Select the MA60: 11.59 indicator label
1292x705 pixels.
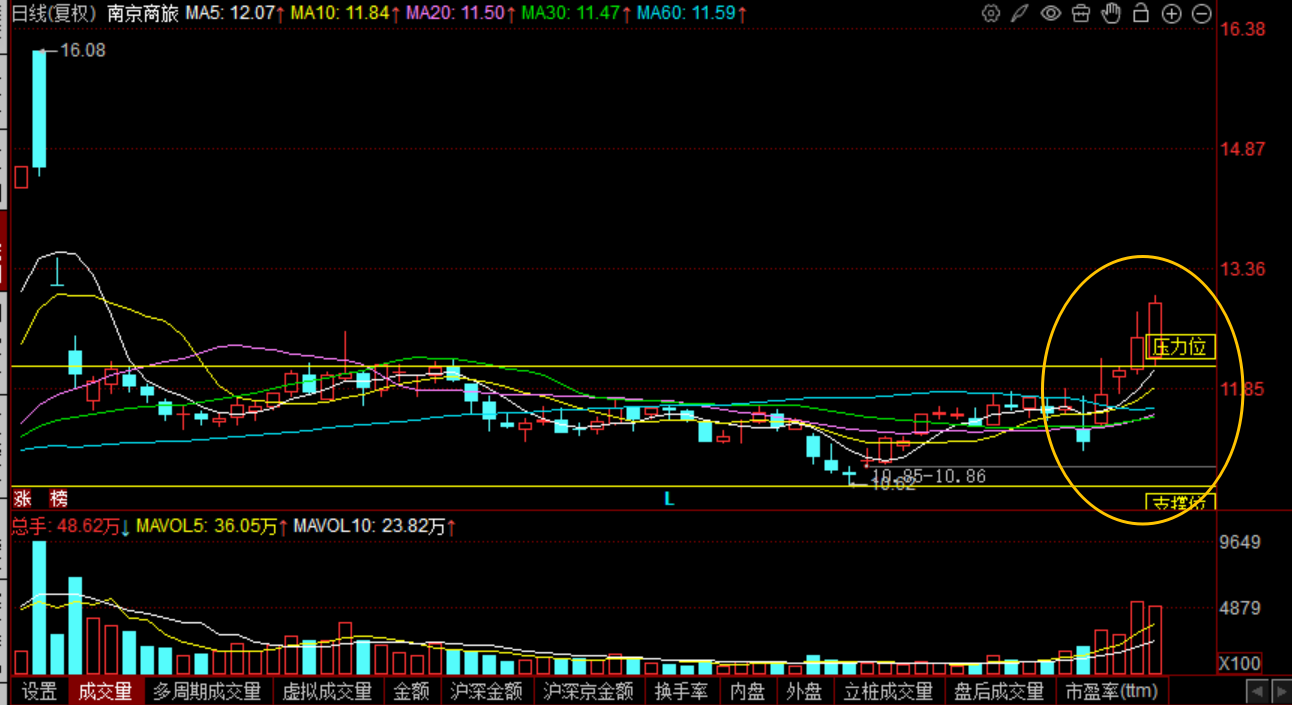692,14
